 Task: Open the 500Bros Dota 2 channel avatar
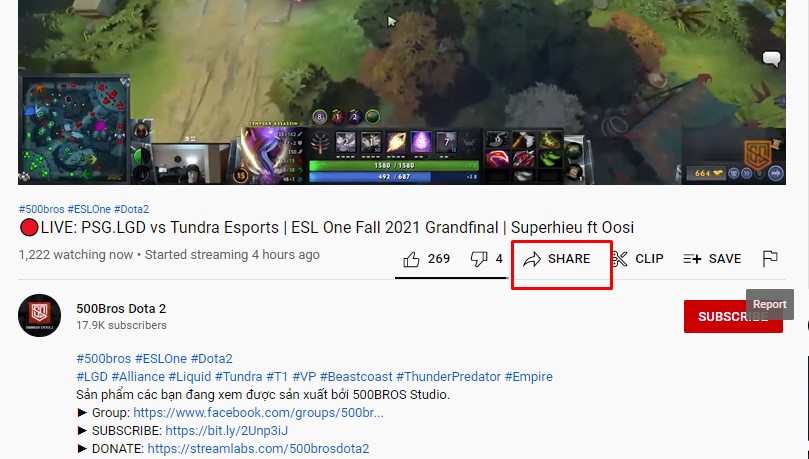tap(39, 316)
